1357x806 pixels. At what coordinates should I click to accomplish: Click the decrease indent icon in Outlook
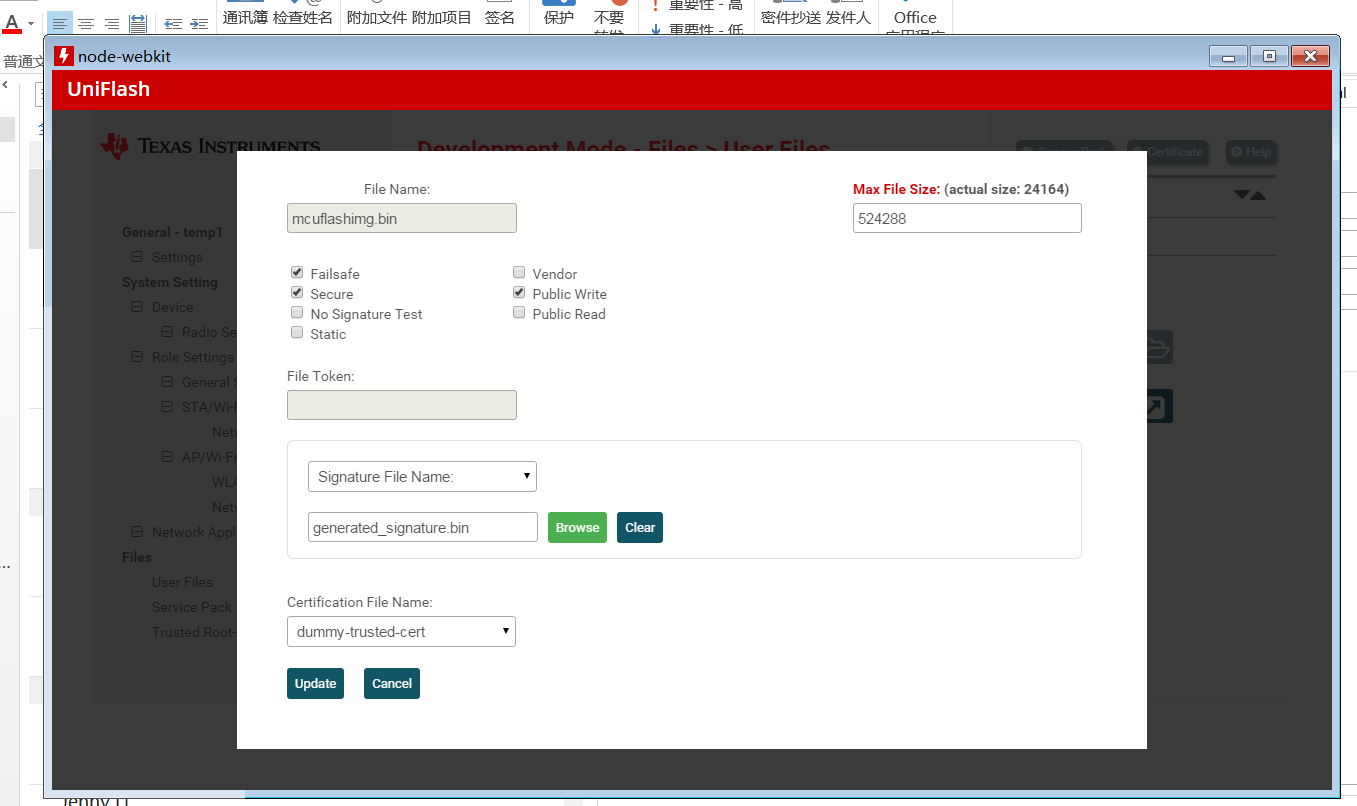173,23
